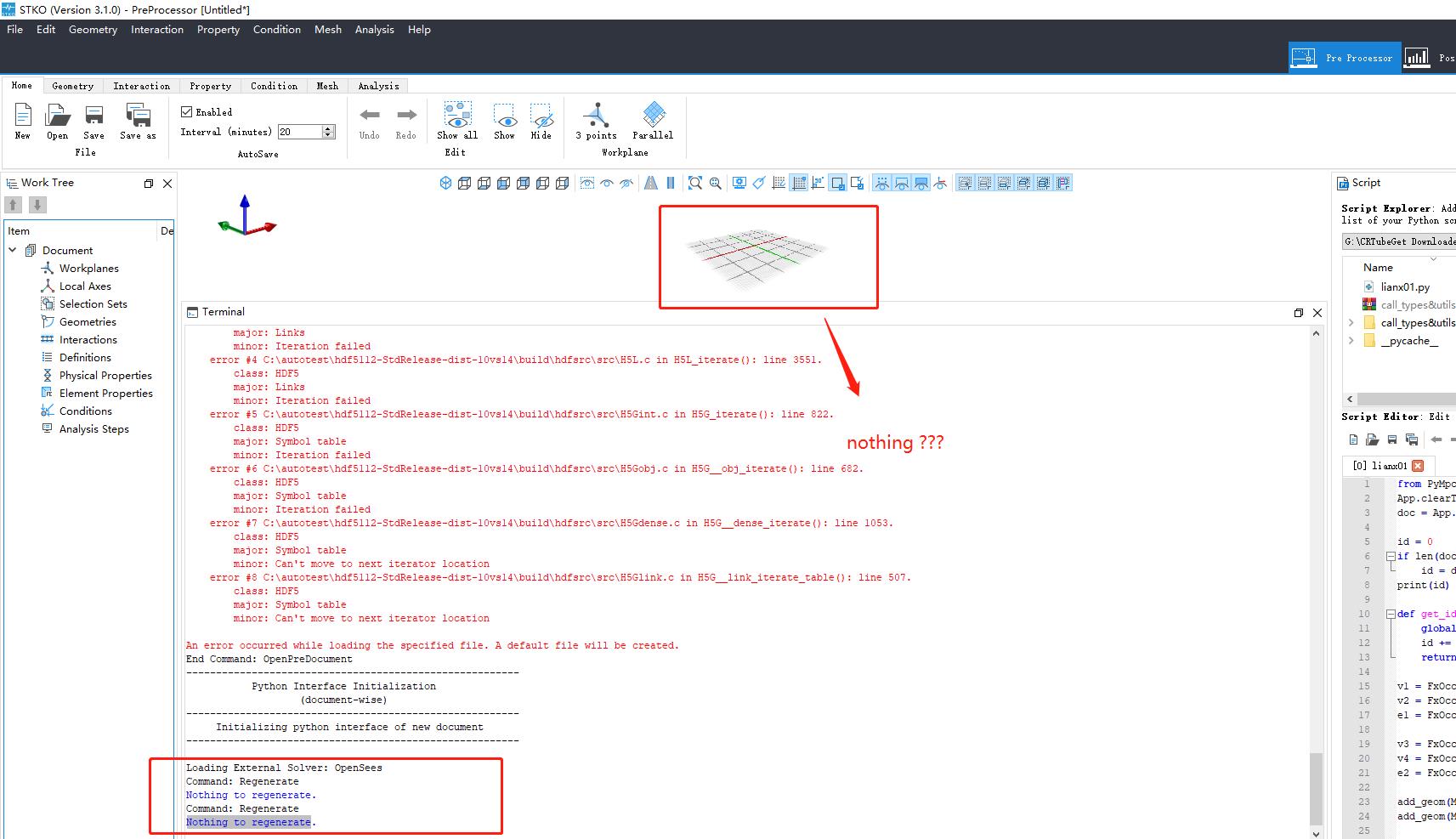The height and width of the screenshot is (839, 1456).
Task: Switch to Pre Processor mode
Action: pos(1344,58)
